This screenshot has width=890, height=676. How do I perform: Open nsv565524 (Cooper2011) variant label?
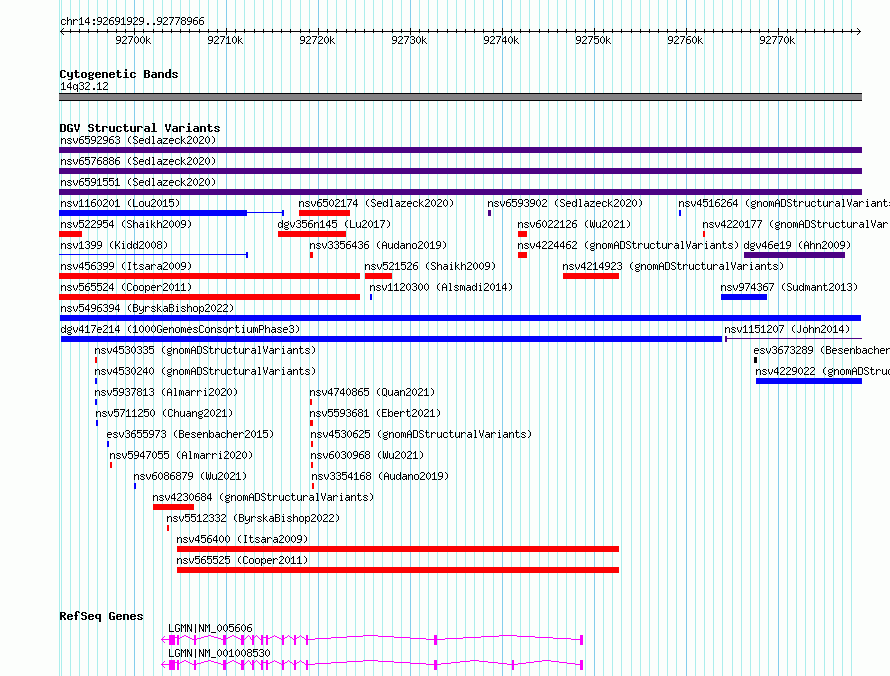click(126, 287)
